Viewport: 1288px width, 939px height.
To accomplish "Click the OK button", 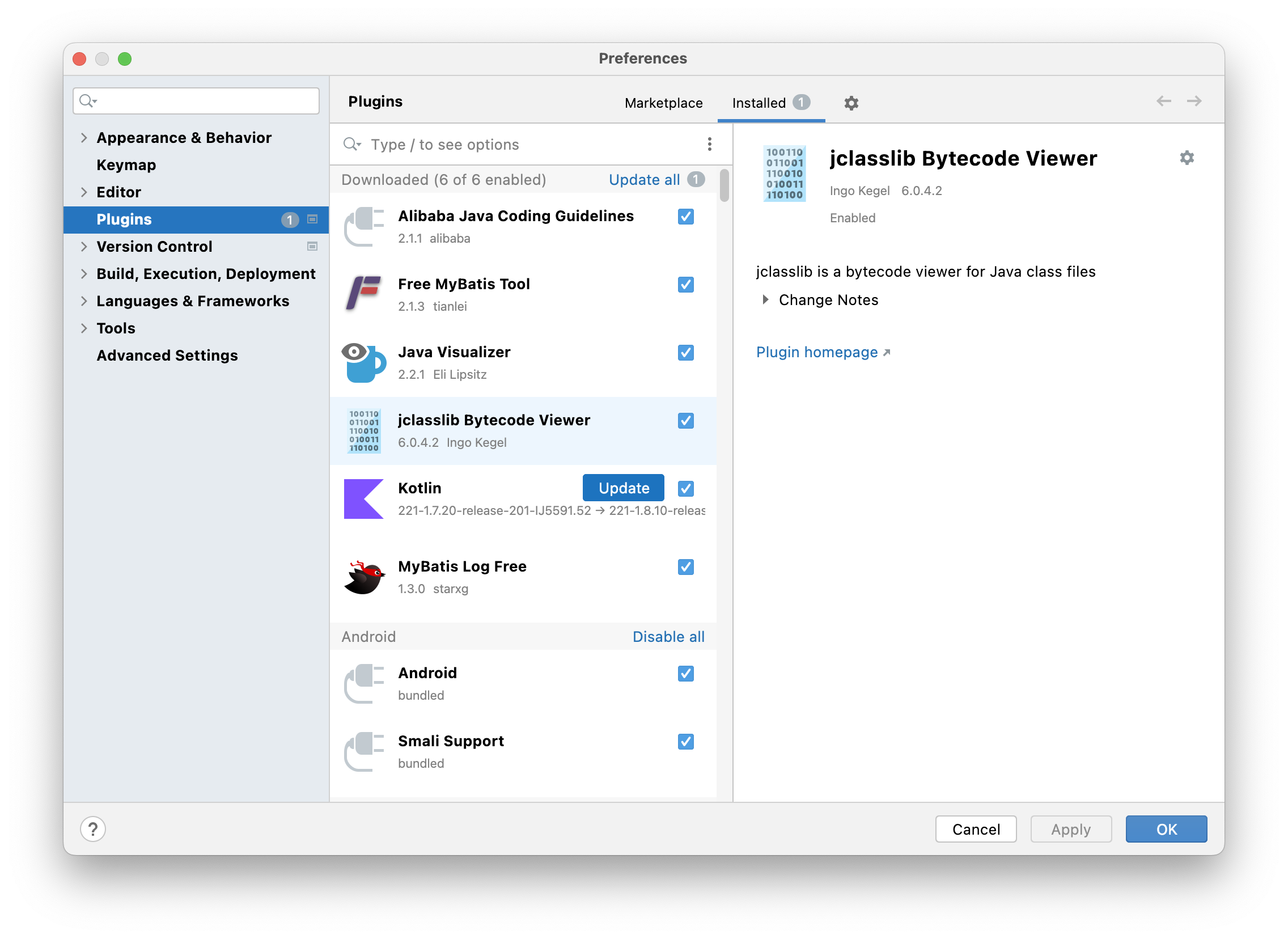I will click(x=1166, y=829).
